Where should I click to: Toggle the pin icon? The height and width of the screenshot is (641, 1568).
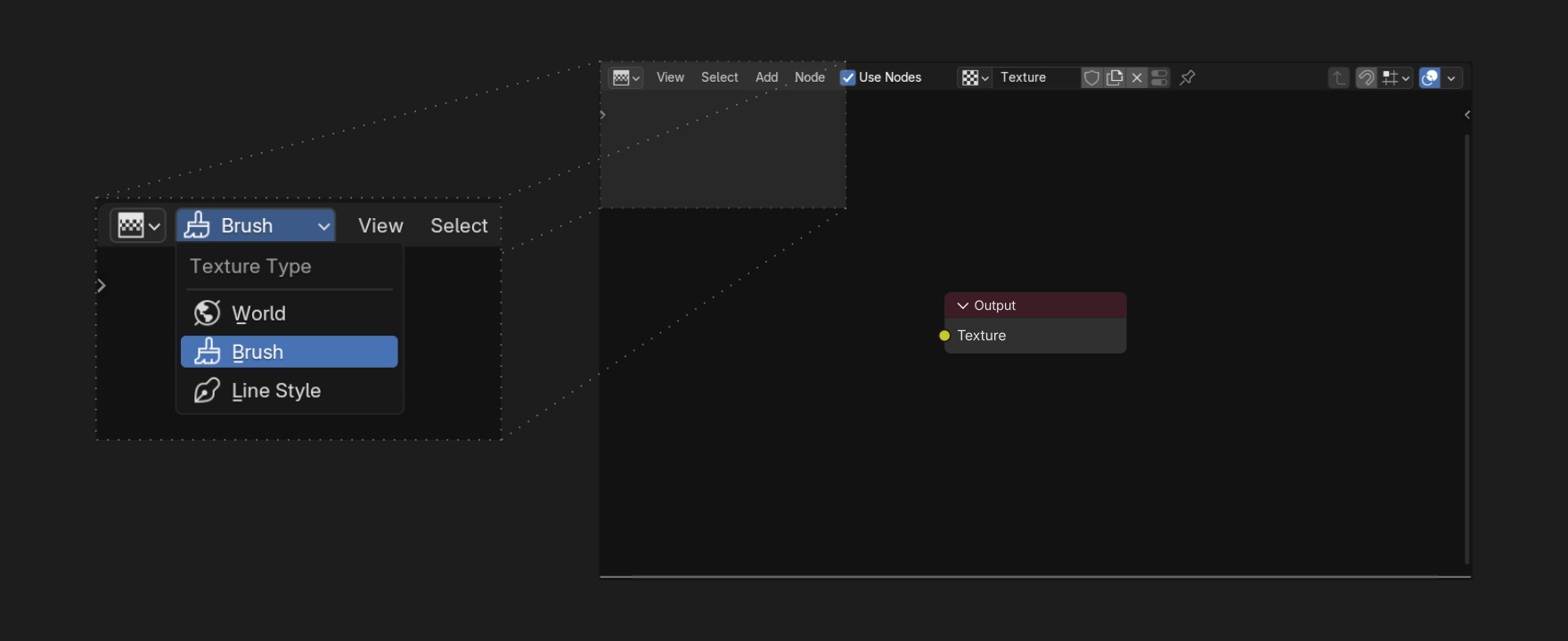[x=1188, y=77]
